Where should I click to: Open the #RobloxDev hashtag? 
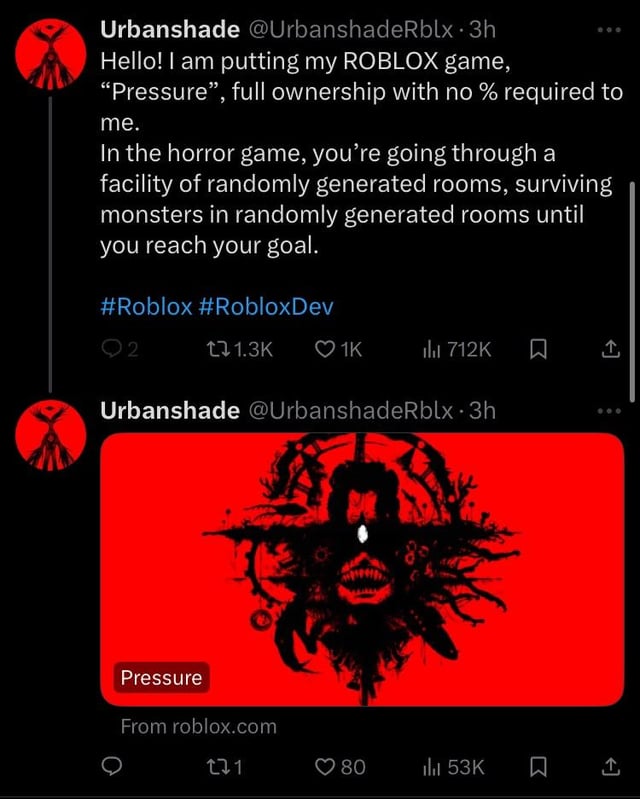pyautogui.click(x=266, y=306)
